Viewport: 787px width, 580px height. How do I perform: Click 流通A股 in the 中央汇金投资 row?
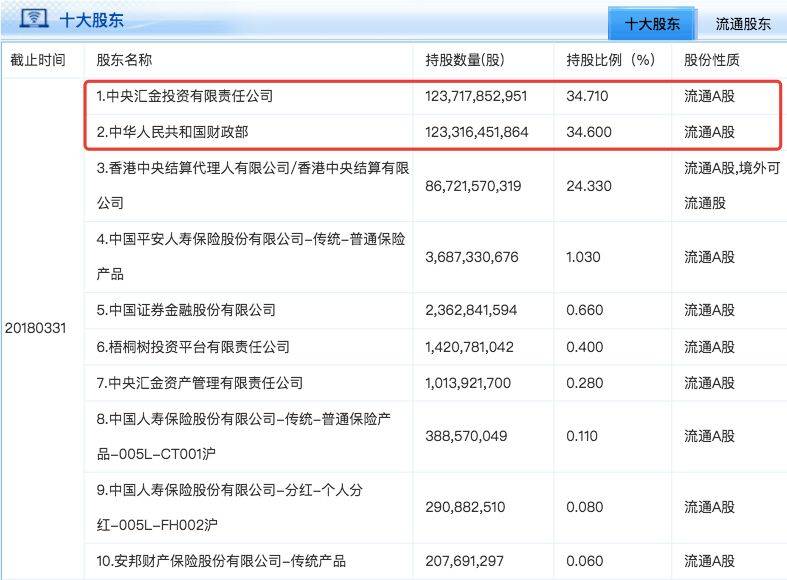click(x=709, y=96)
